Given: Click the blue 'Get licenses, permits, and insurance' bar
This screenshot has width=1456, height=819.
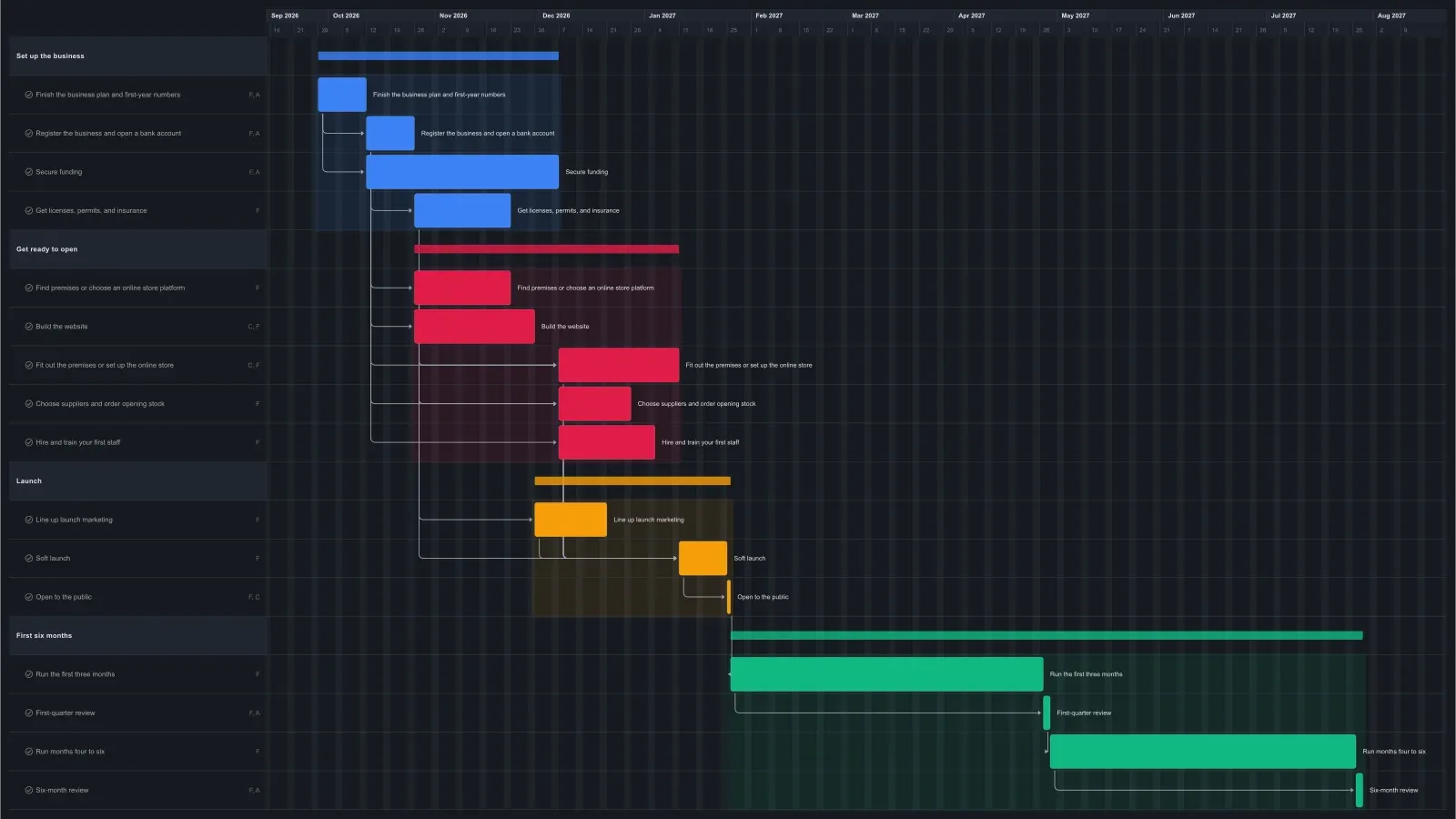Looking at the screenshot, I should click(x=462, y=211).
